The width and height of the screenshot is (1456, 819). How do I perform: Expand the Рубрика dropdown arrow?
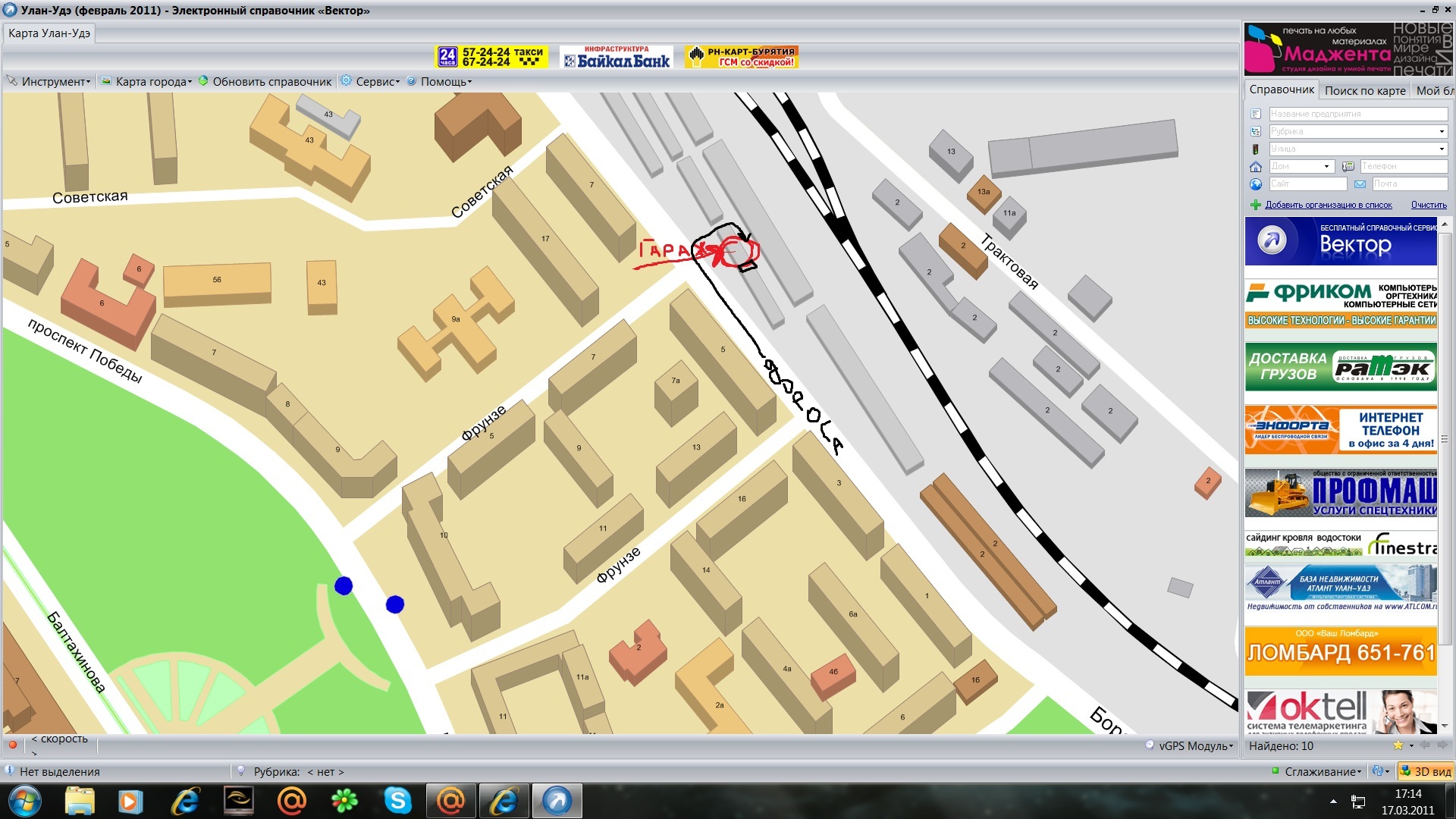[x=1442, y=132]
